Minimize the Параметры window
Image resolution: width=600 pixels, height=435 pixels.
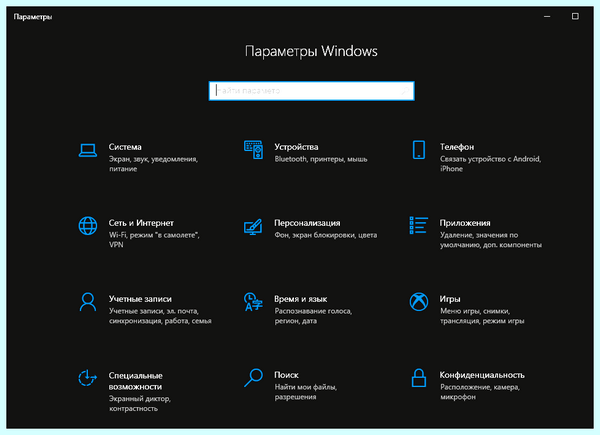tap(547, 16)
